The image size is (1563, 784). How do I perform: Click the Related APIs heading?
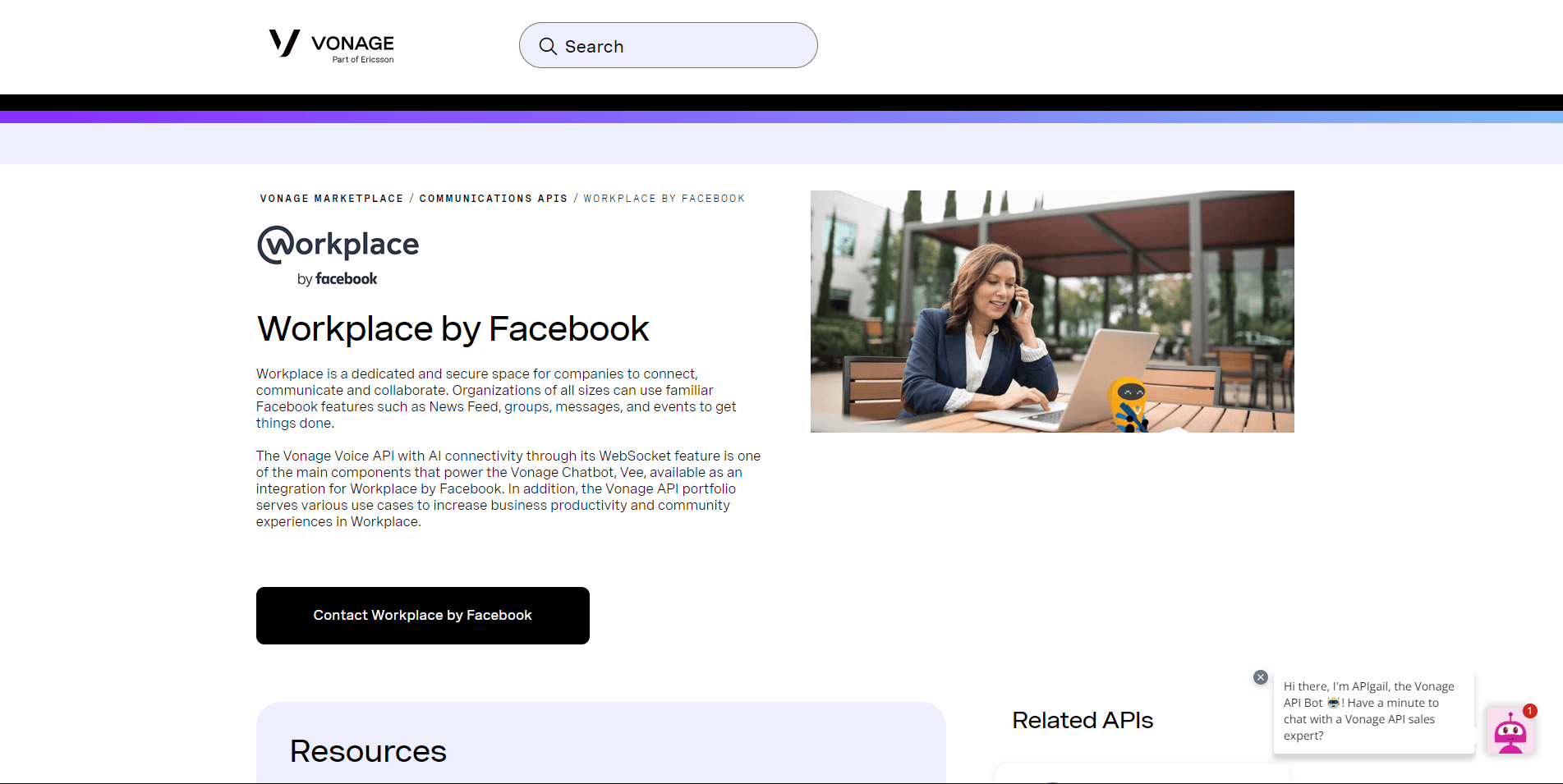click(1083, 720)
